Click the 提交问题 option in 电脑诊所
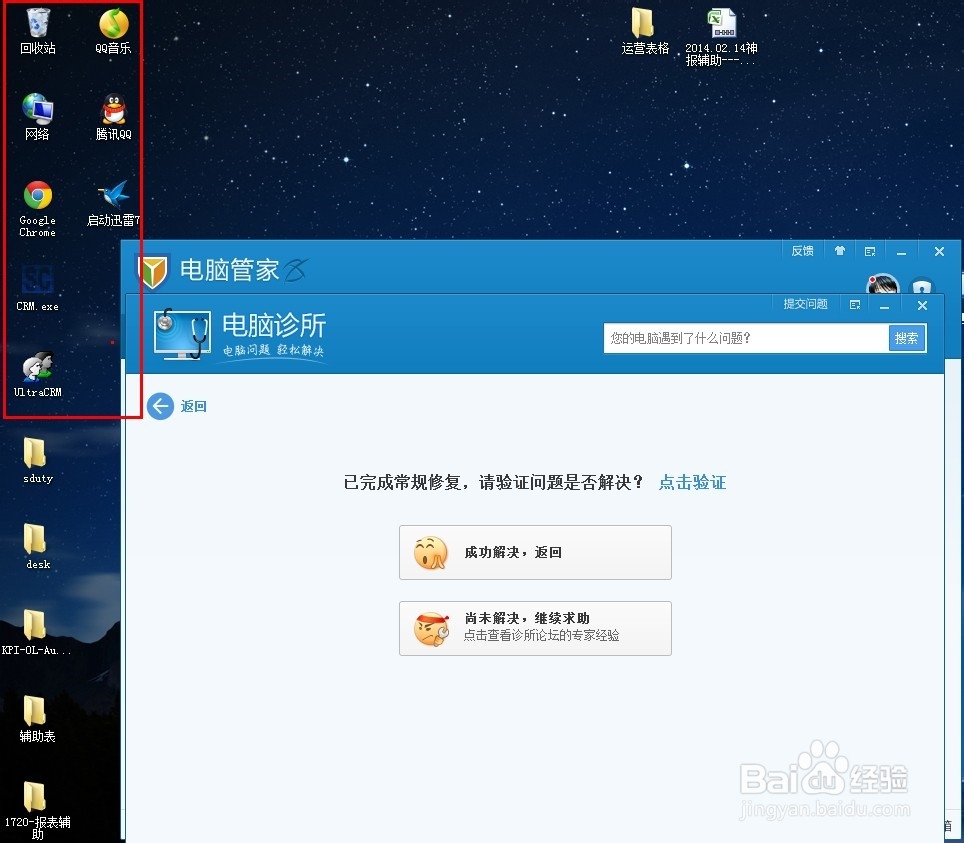The image size is (964, 843). (x=805, y=304)
